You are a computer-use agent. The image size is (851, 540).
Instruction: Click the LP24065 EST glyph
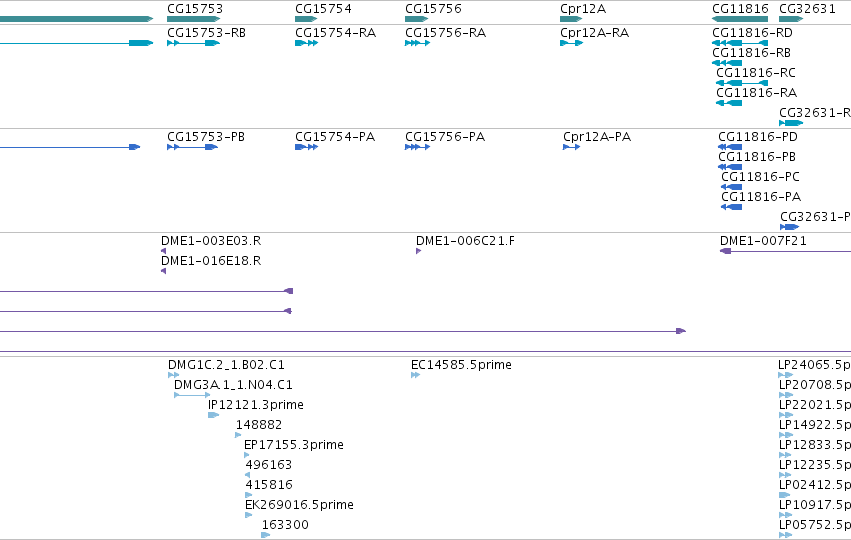tap(785, 375)
